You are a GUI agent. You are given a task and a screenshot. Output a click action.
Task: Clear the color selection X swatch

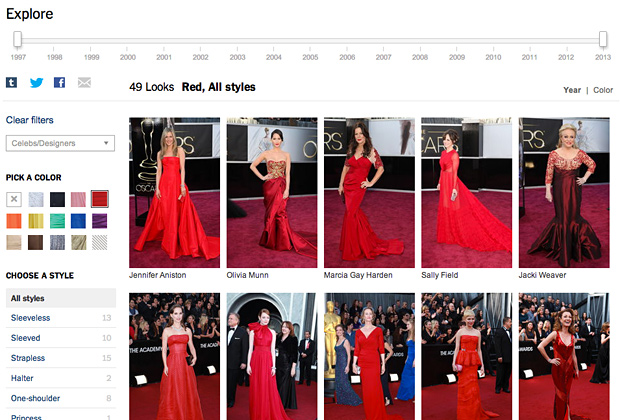(14, 199)
